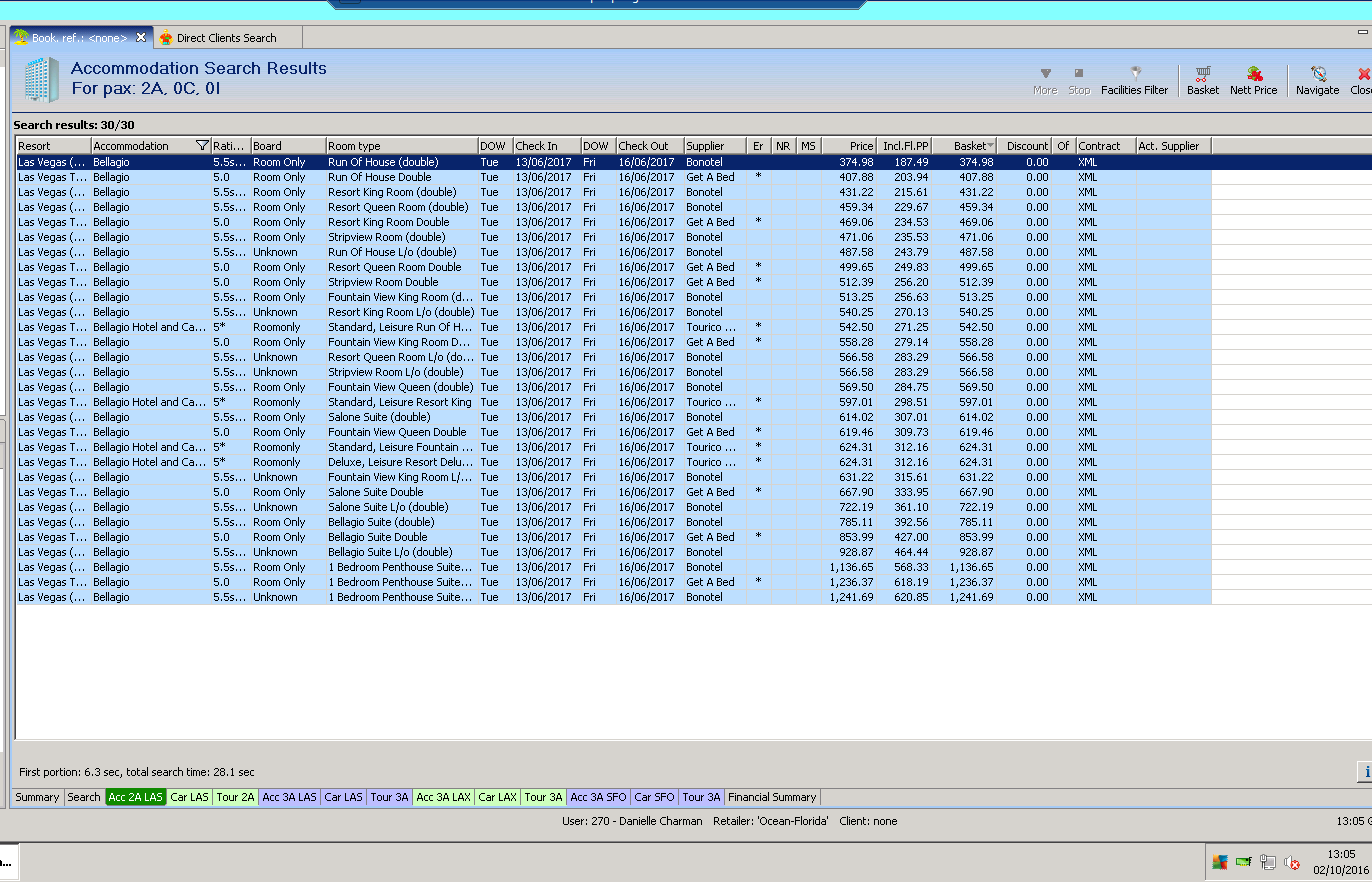
Task: Sort by the Contract column header
Action: tap(1105, 146)
